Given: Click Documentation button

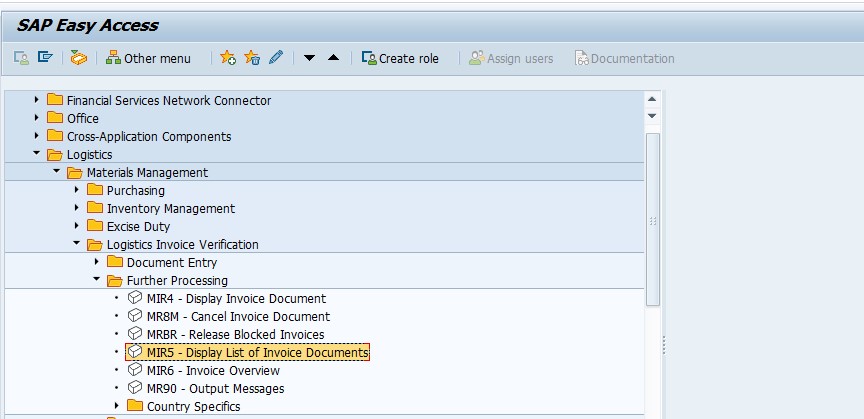Looking at the screenshot, I should coord(624,58).
